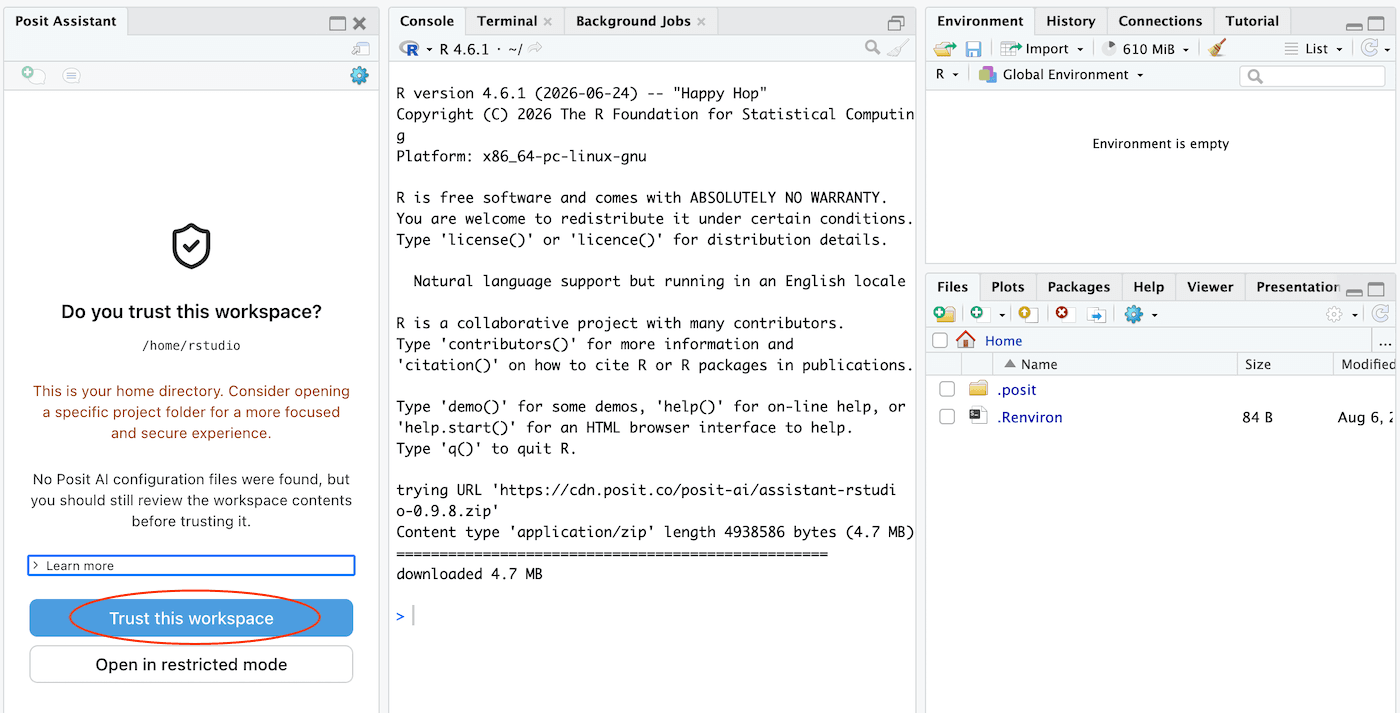Image resolution: width=1400 pixels, height=713 pixels.
Task: Open the Connections tab
Action: 1160,21
